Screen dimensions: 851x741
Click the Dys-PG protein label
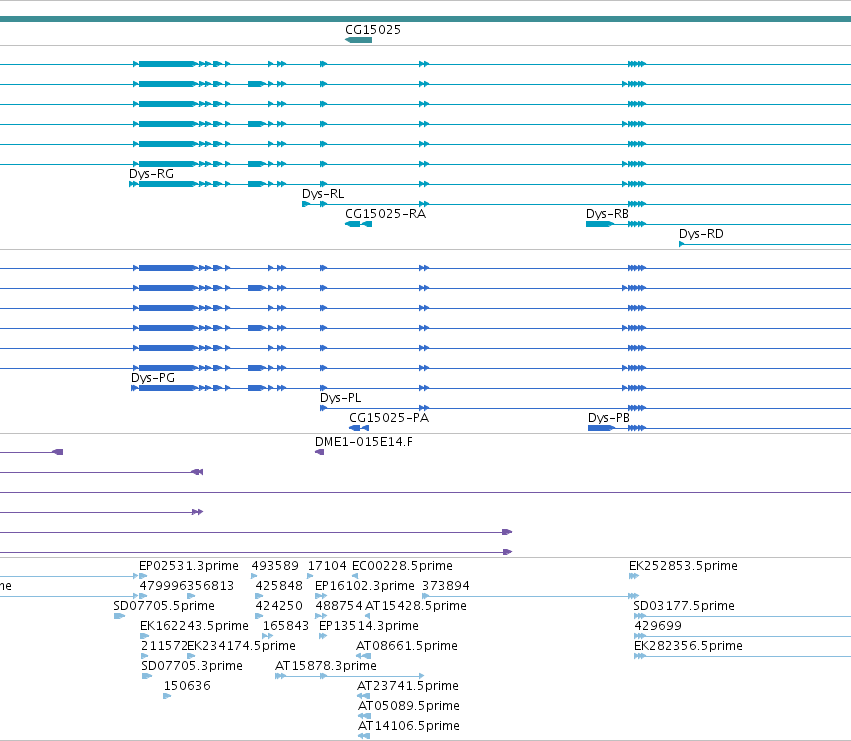153,378
